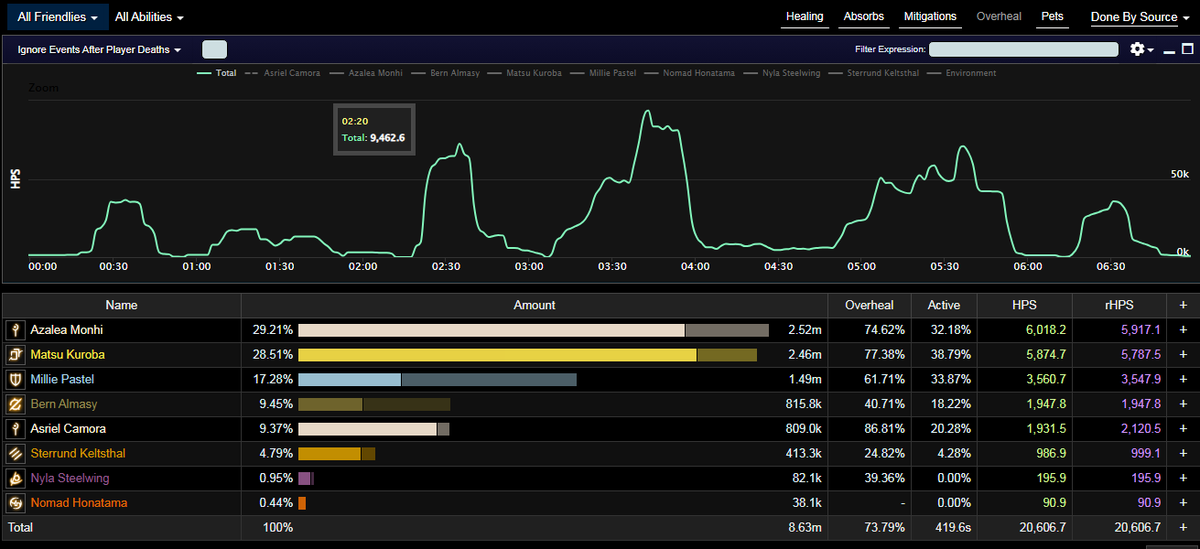Sort table by HPS column
1200x549 pixels.
(1023, 305)
